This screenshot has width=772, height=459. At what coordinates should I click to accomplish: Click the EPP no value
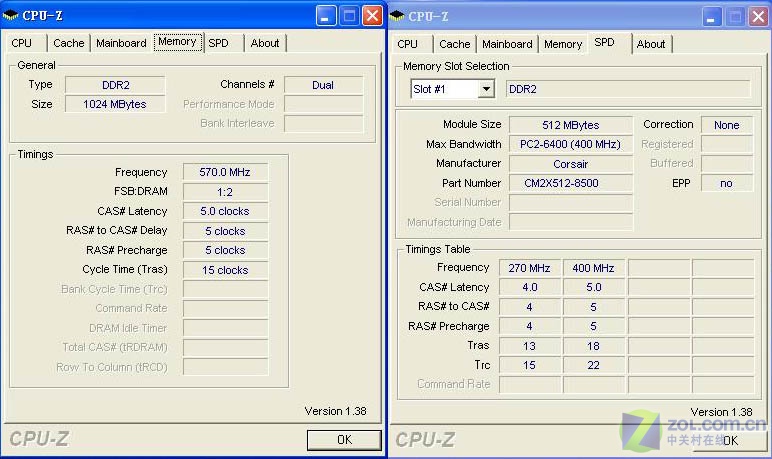727,183
